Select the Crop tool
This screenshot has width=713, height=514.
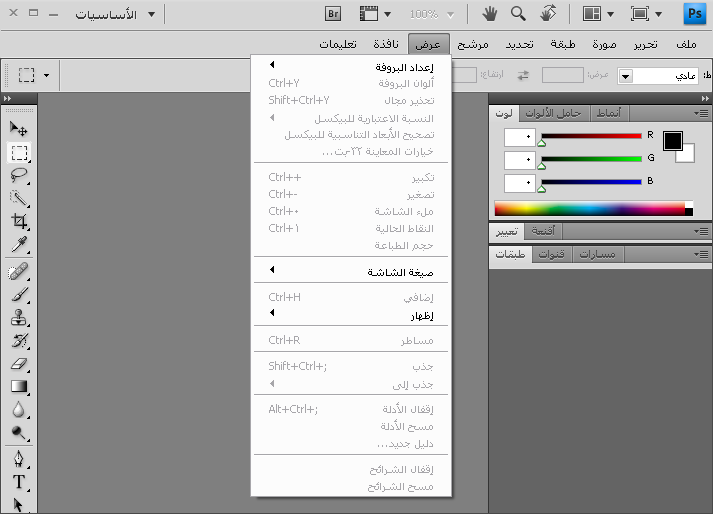pyautogui.click(x=19, y=222)
